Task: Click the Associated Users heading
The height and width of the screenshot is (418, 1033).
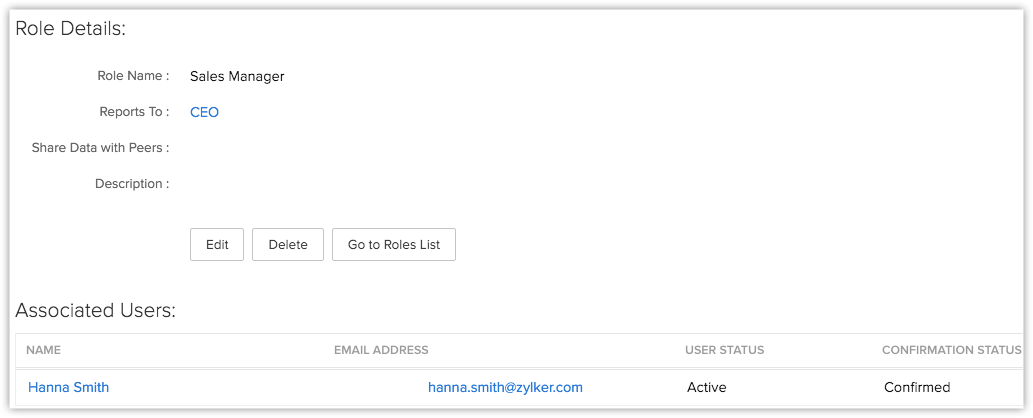Action: 95,311
